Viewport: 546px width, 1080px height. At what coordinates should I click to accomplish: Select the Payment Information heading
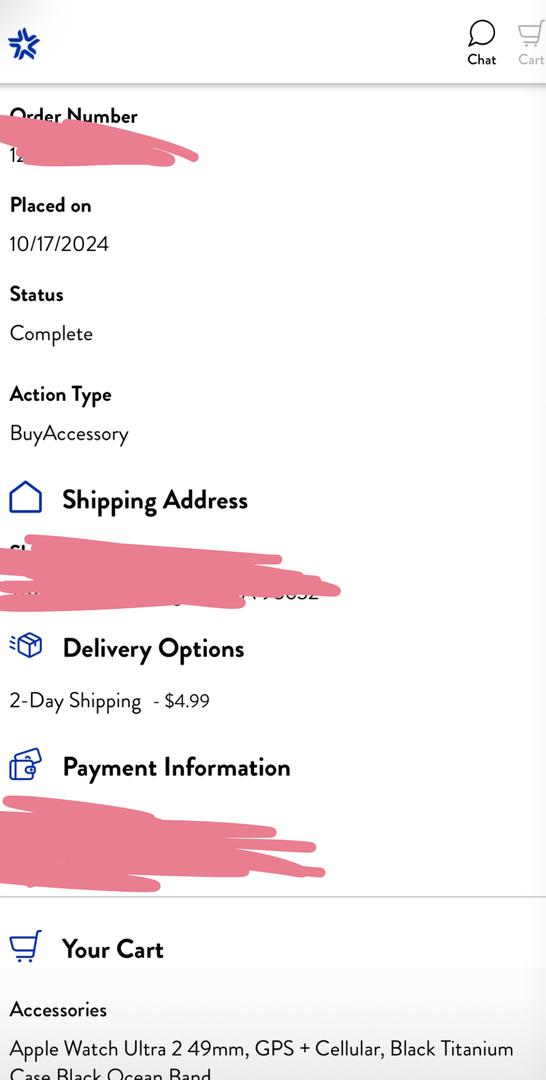[176, 768]
